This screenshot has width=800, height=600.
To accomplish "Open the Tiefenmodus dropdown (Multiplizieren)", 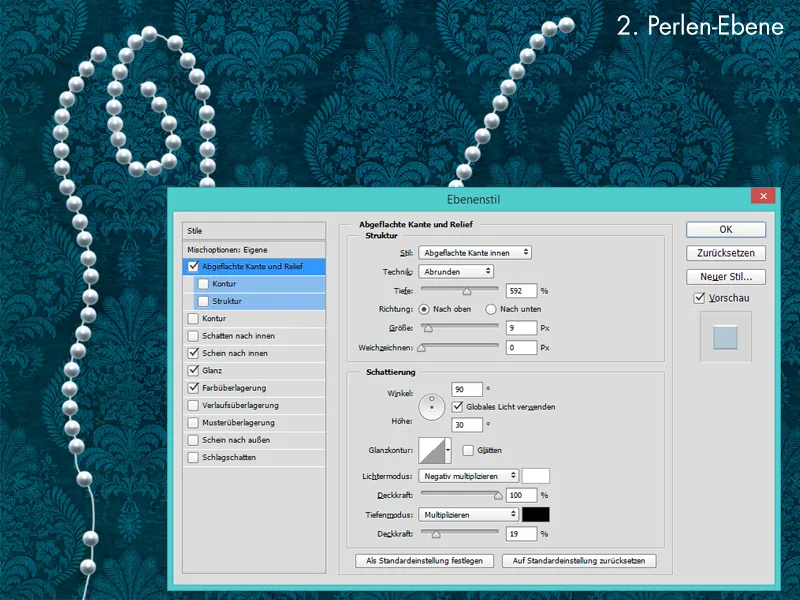I will point(468,515).
